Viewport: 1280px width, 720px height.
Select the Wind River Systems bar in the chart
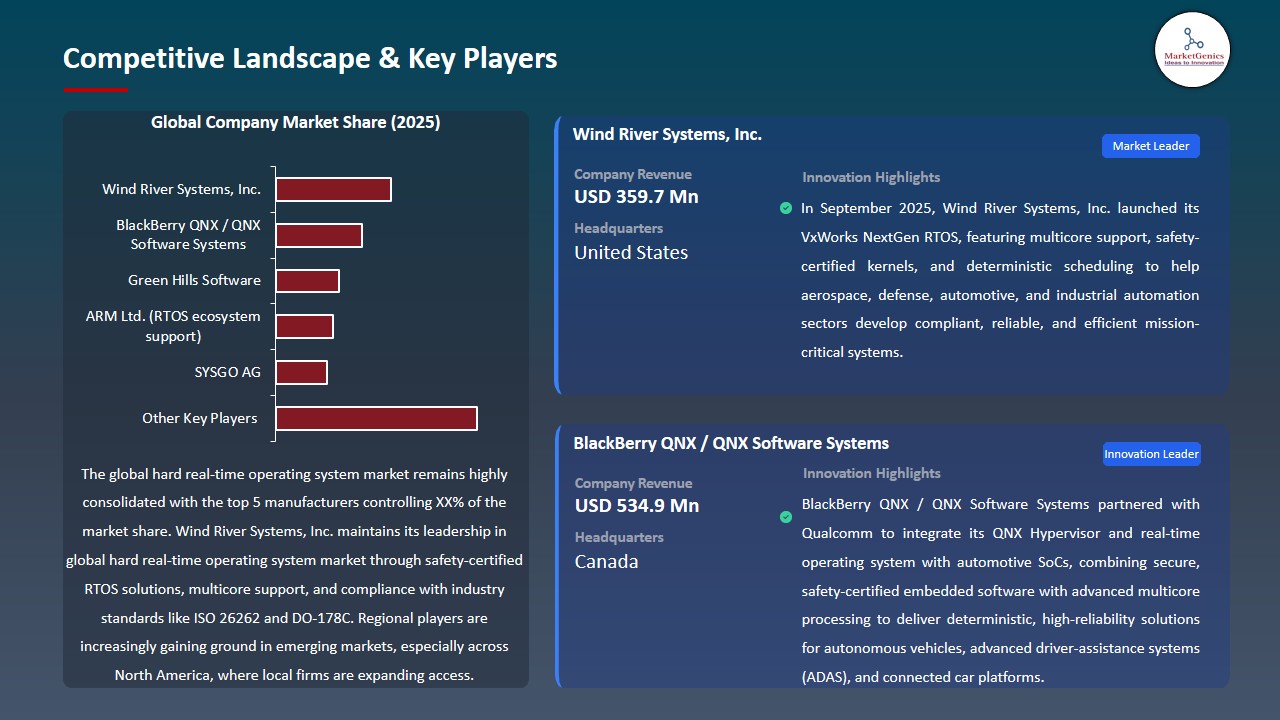(x=334, y=188)
